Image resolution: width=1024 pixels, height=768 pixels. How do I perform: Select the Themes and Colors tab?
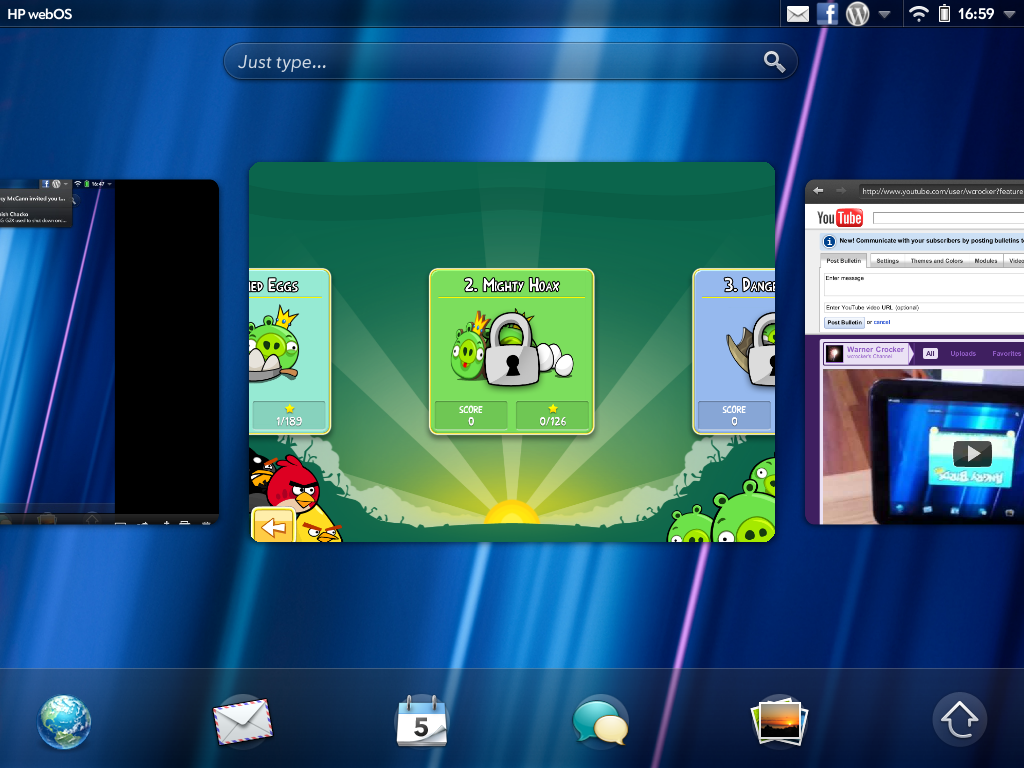point(936,261)
